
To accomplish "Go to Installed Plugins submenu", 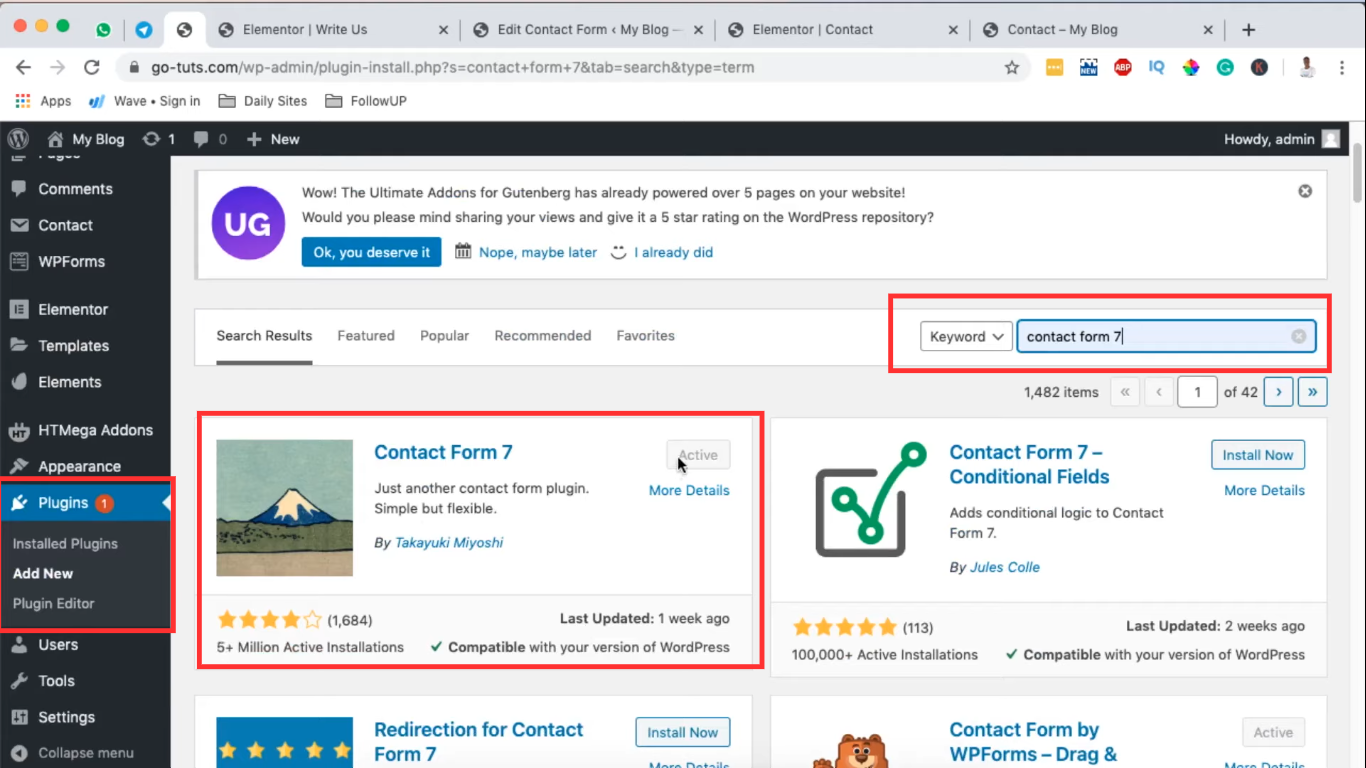I will coord(65,544).
